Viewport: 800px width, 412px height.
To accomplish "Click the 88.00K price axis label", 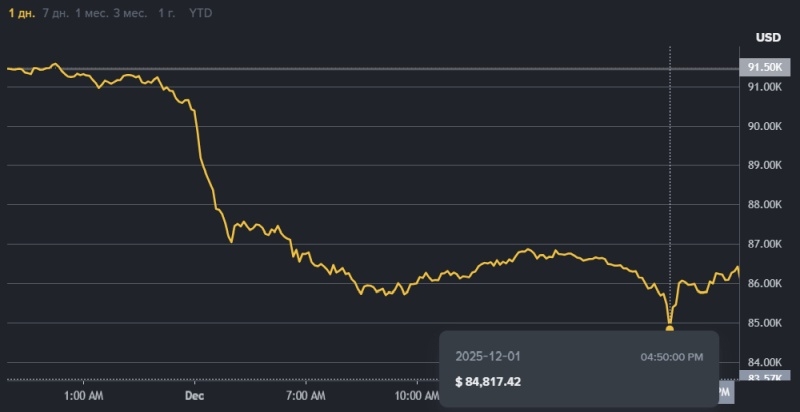I will tap(764, 205).
